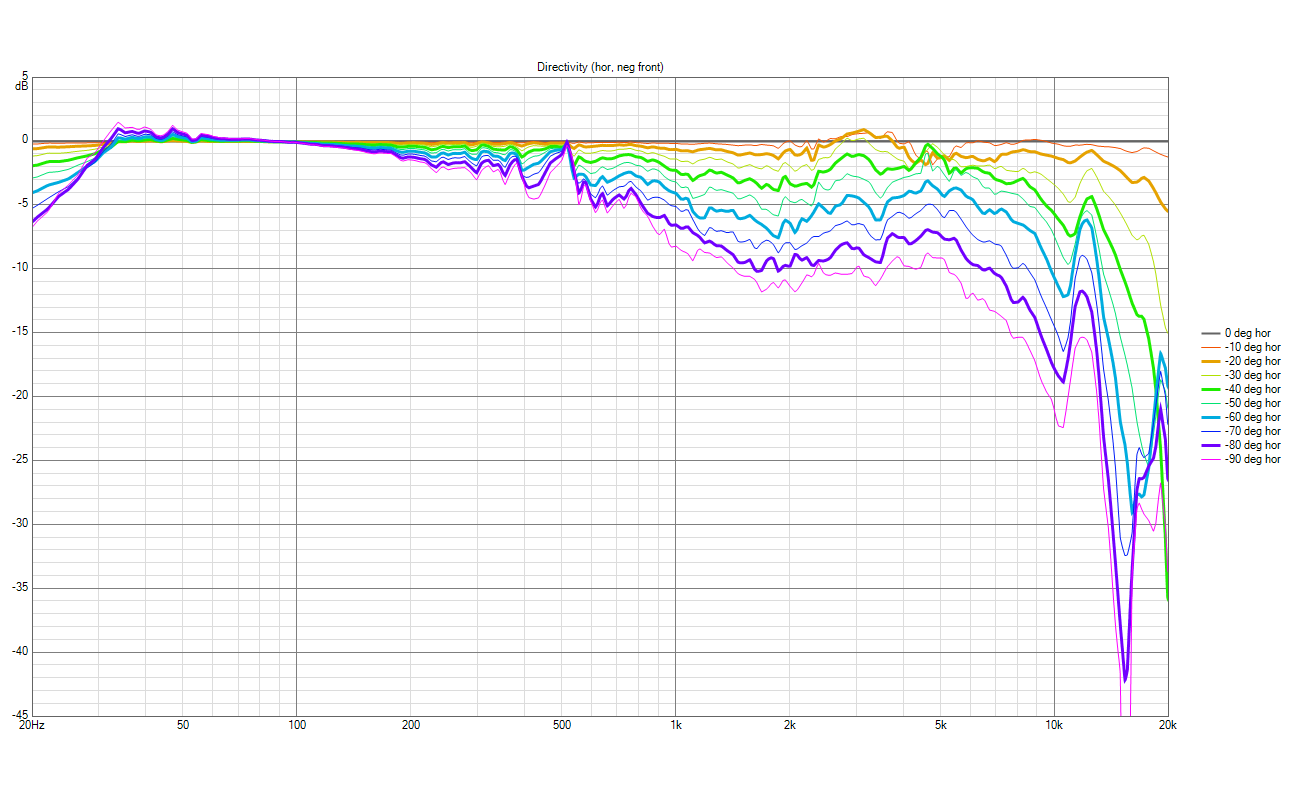Select the '-50 deg hor' legend label

1252,403
